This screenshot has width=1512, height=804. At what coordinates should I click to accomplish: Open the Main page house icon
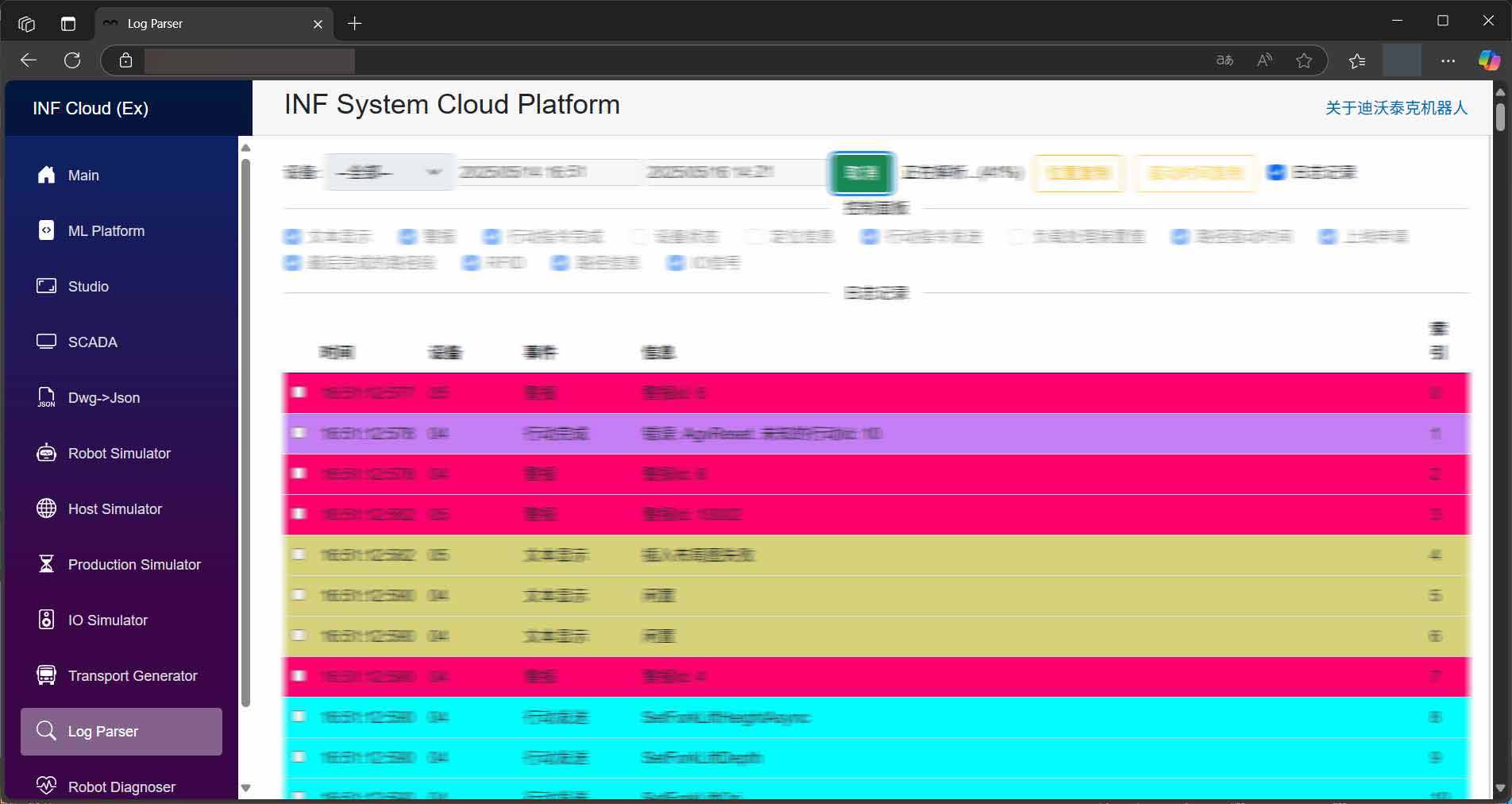47,175
